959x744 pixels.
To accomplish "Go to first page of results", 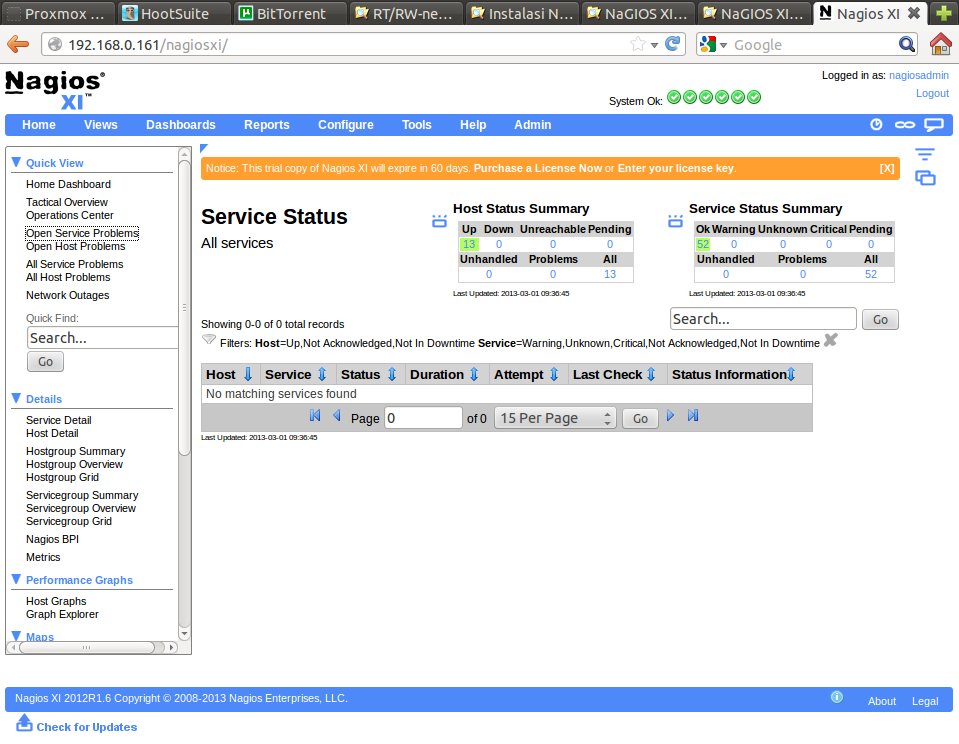I will [315, 416].
